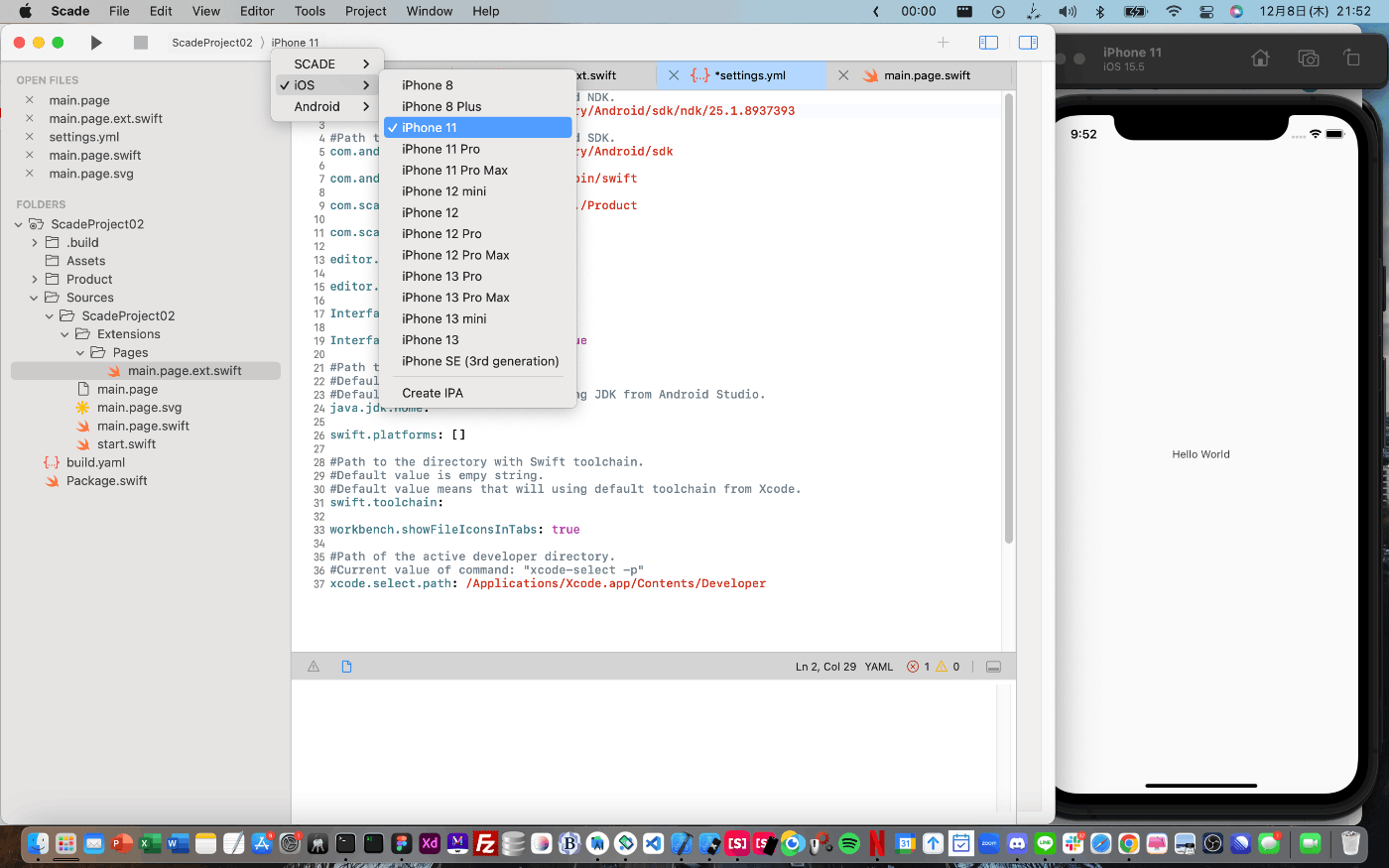Viewport: 1389px width, 868px height.
Task: Open Spotify from the Dock
Action: pyautogui.click(x=849, y=843)
